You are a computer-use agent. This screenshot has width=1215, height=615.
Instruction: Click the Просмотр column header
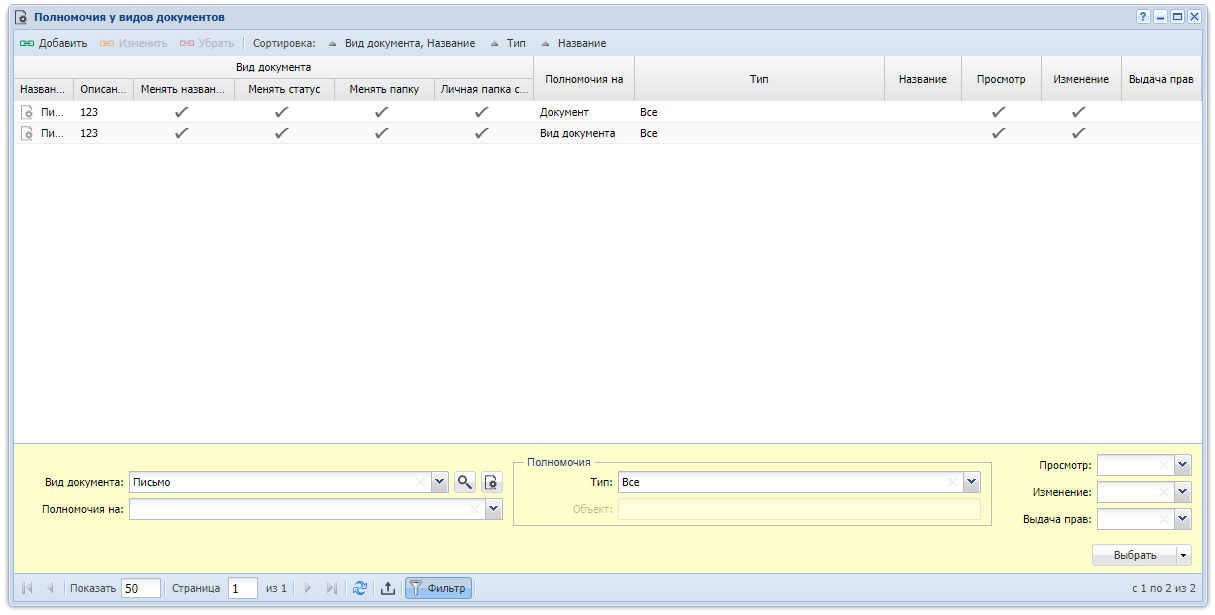1001,79
